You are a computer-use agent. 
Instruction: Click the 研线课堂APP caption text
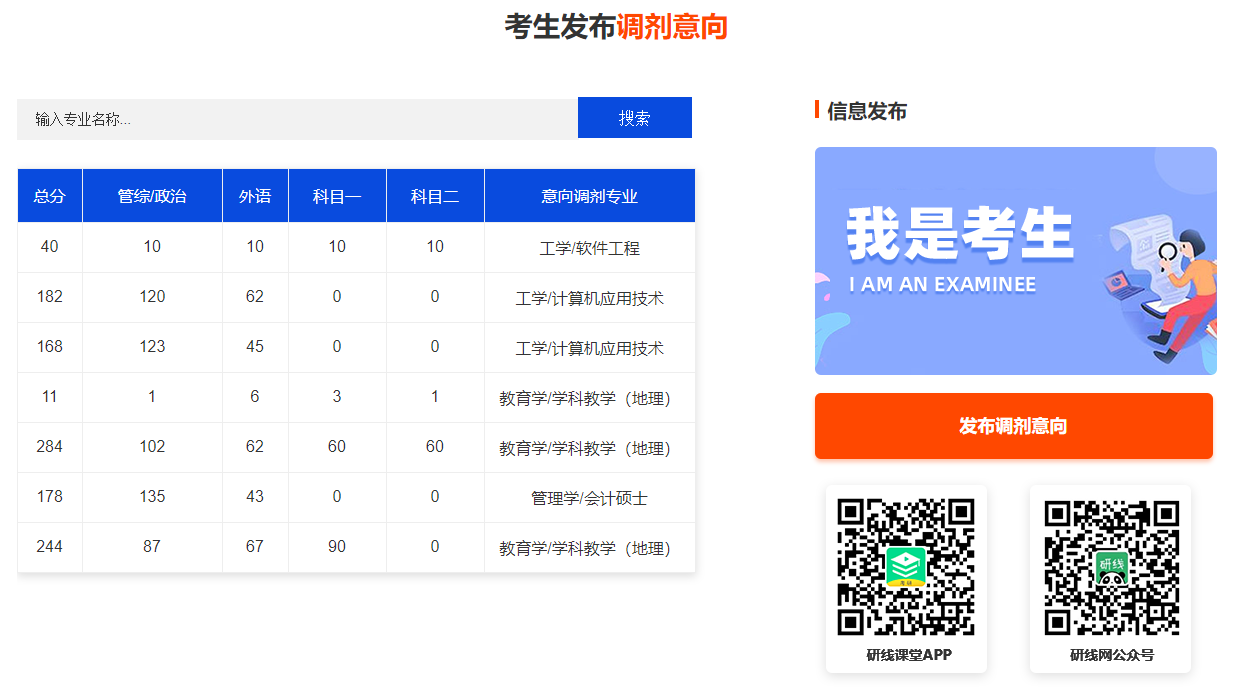pyautogui.click(x=908, y=655)
